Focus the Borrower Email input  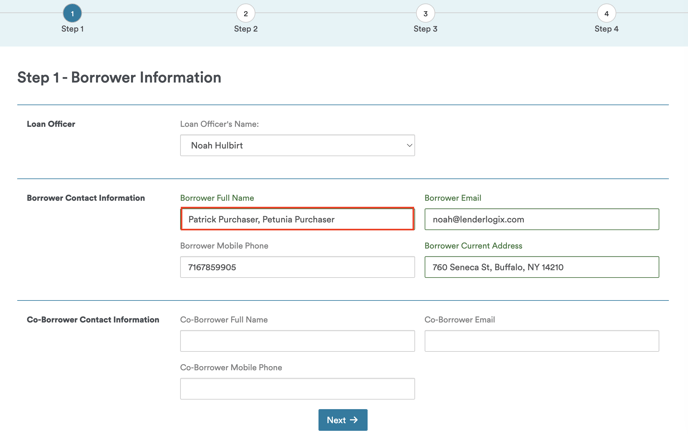541,219
